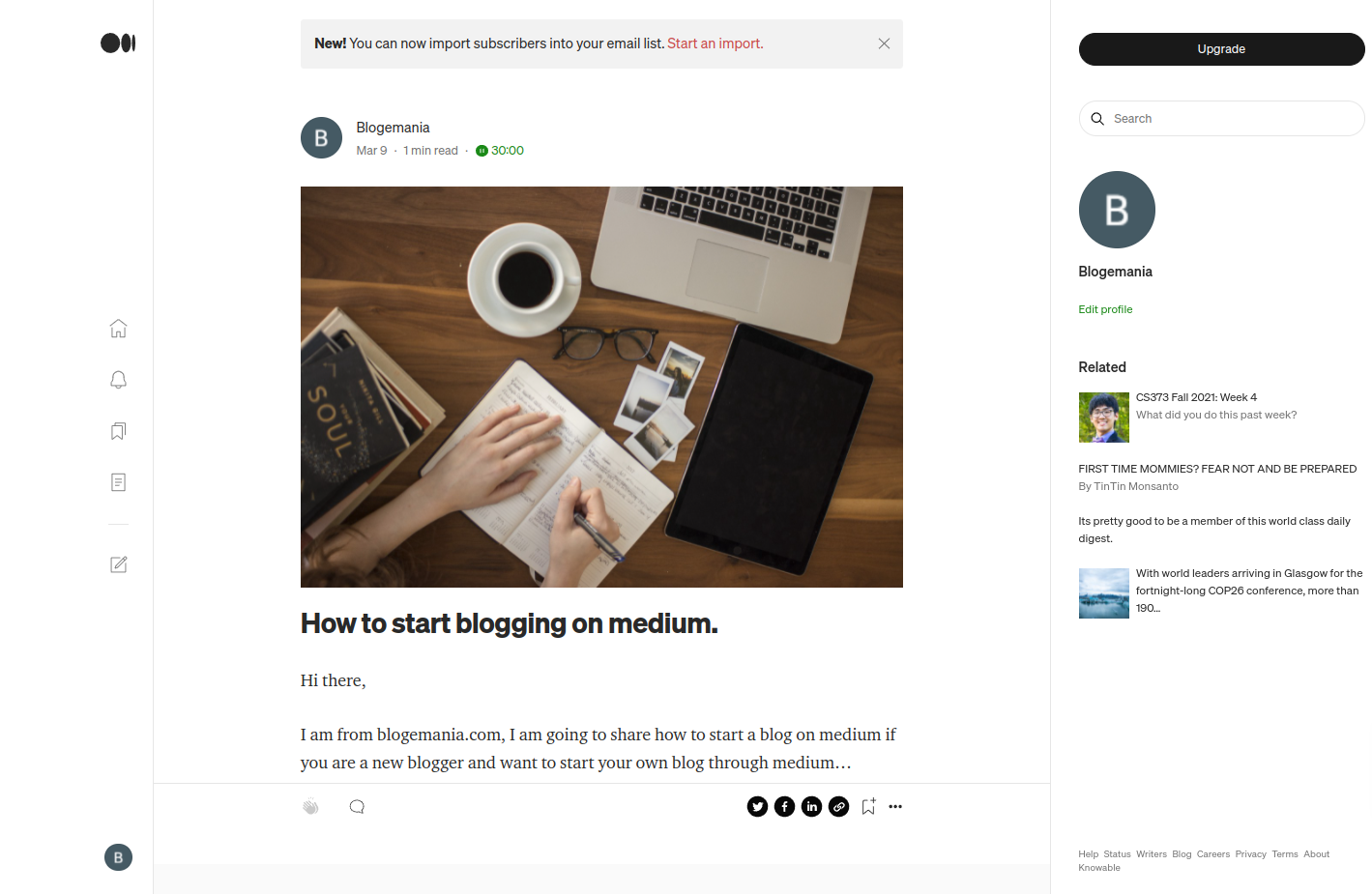Share article on Twitter

coord(757,806)
